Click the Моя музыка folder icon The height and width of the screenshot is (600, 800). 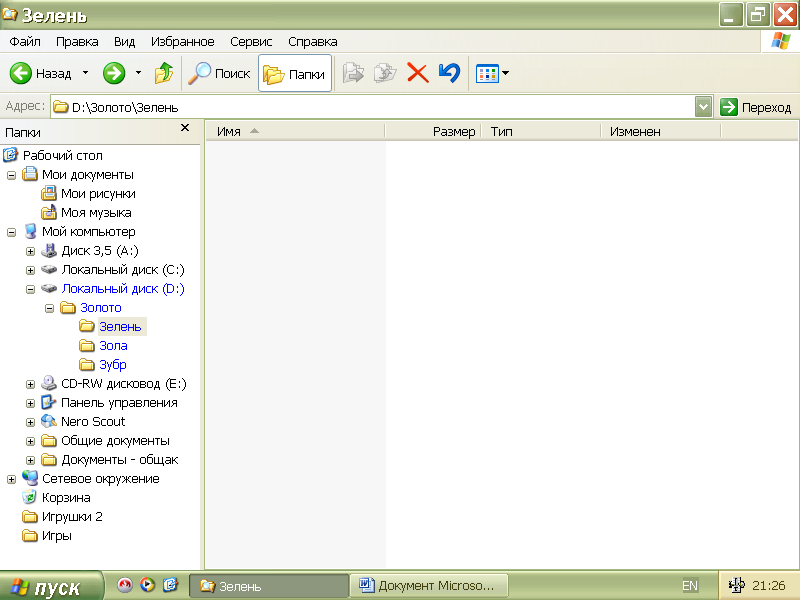(x=48, y=212)
